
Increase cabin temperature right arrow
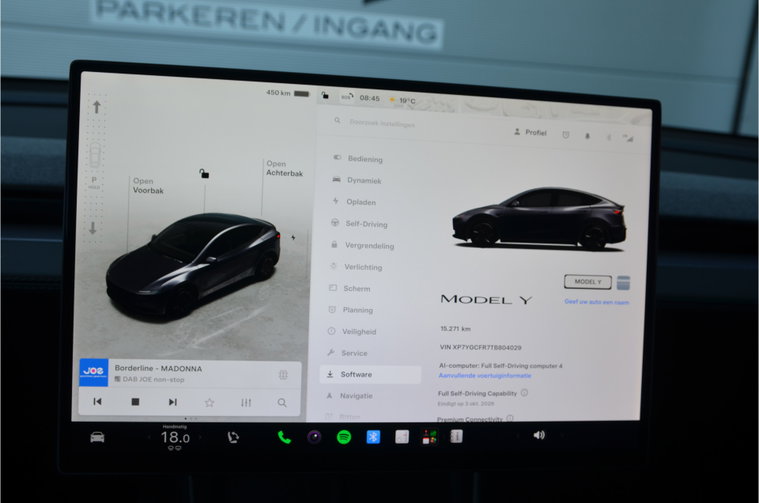point(200,437)
